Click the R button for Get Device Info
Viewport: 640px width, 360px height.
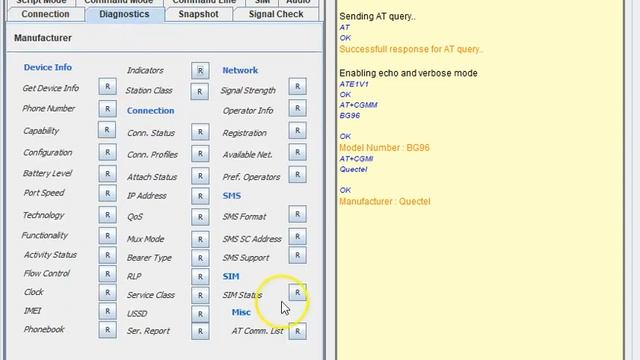(107, 87)
